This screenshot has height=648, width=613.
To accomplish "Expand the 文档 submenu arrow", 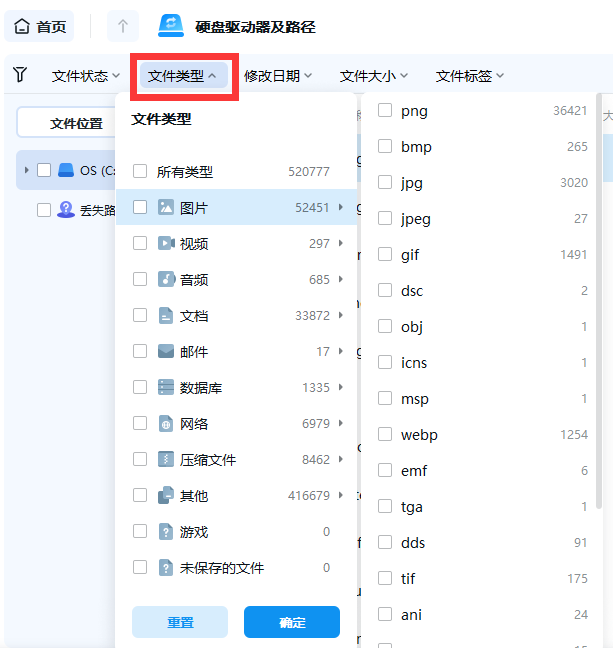I will pos(341,315).
